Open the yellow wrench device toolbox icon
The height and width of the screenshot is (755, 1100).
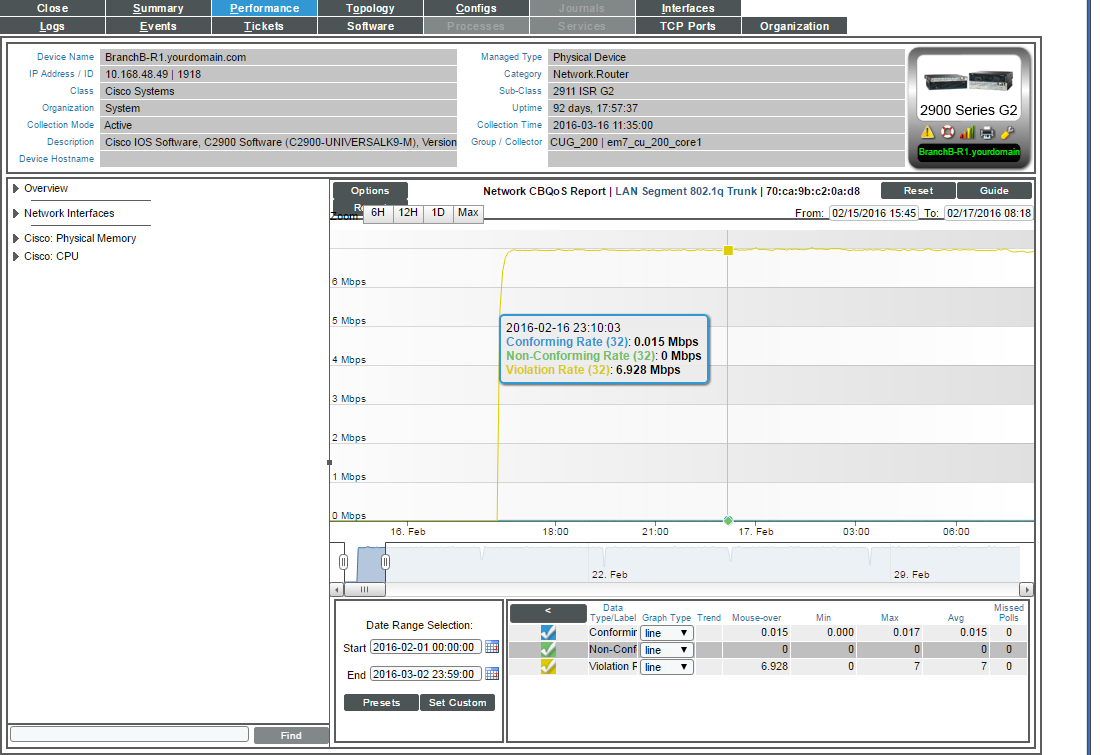tap(1007, 133)
